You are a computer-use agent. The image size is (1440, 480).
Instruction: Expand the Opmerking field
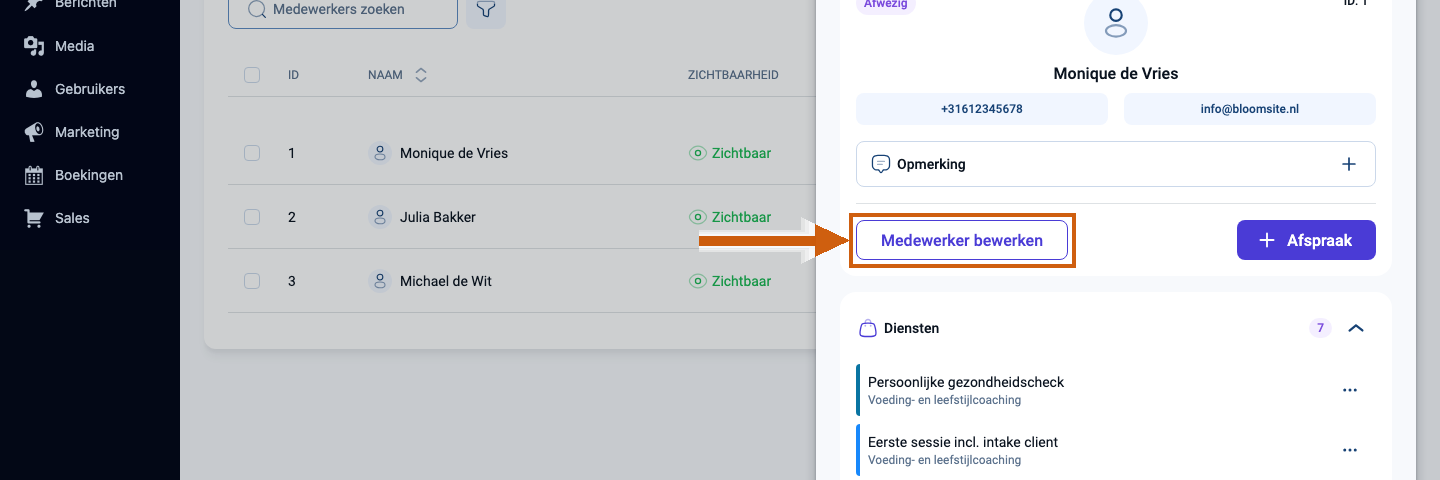[x=1116, y=164]
